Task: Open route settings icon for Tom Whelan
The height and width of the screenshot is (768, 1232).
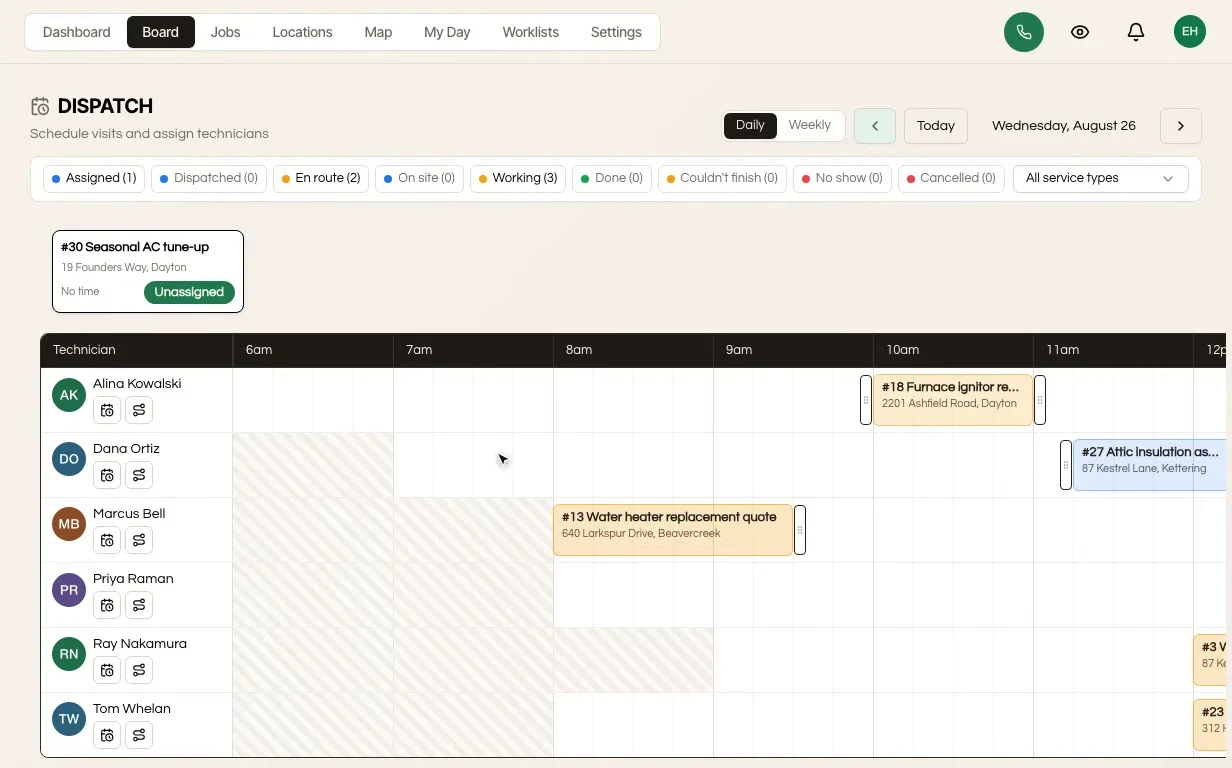Action: tap(139, 735)
